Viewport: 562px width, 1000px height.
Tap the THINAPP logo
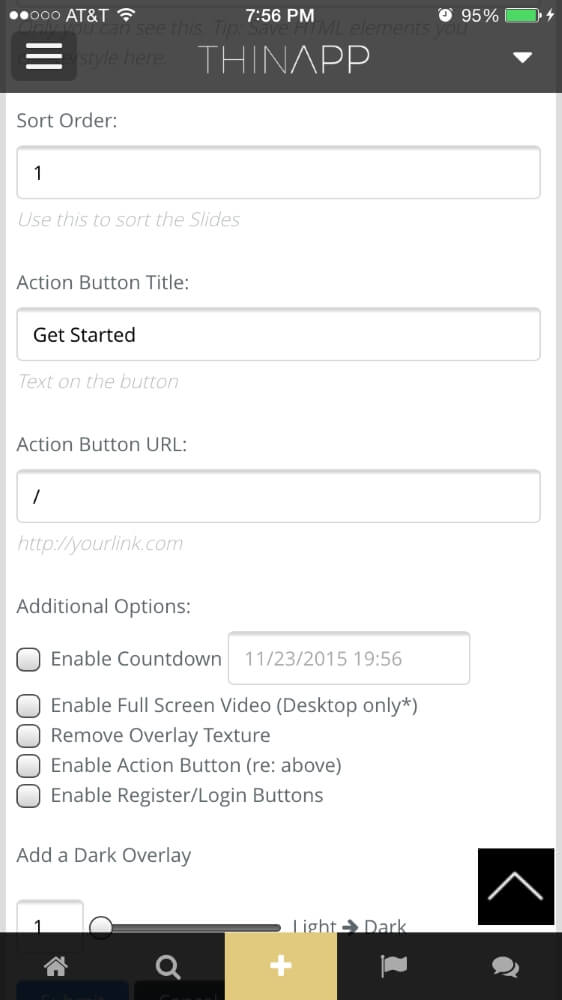283,59
